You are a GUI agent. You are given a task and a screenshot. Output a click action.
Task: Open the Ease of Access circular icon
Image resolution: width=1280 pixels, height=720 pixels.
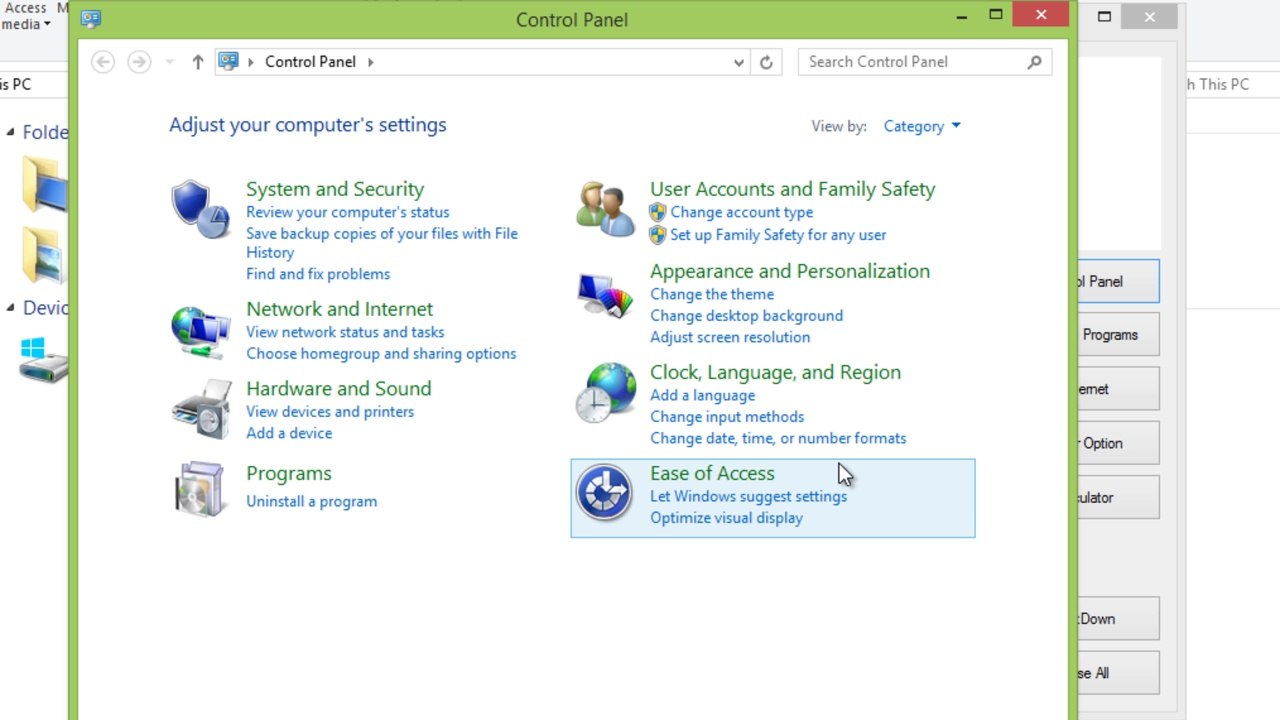[x=604, y=493]
